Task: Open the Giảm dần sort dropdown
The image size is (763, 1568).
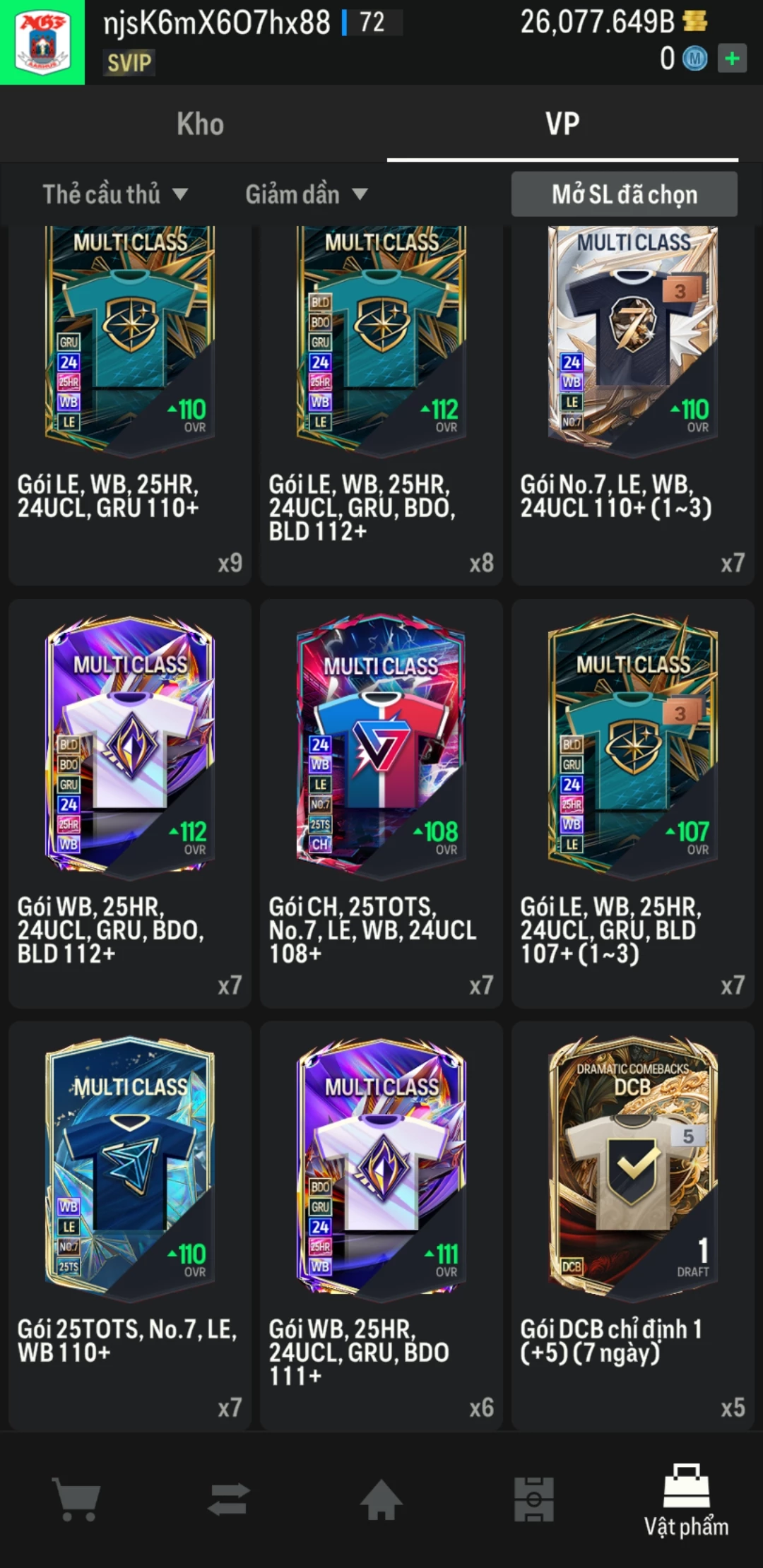Action: coord(307,194)
